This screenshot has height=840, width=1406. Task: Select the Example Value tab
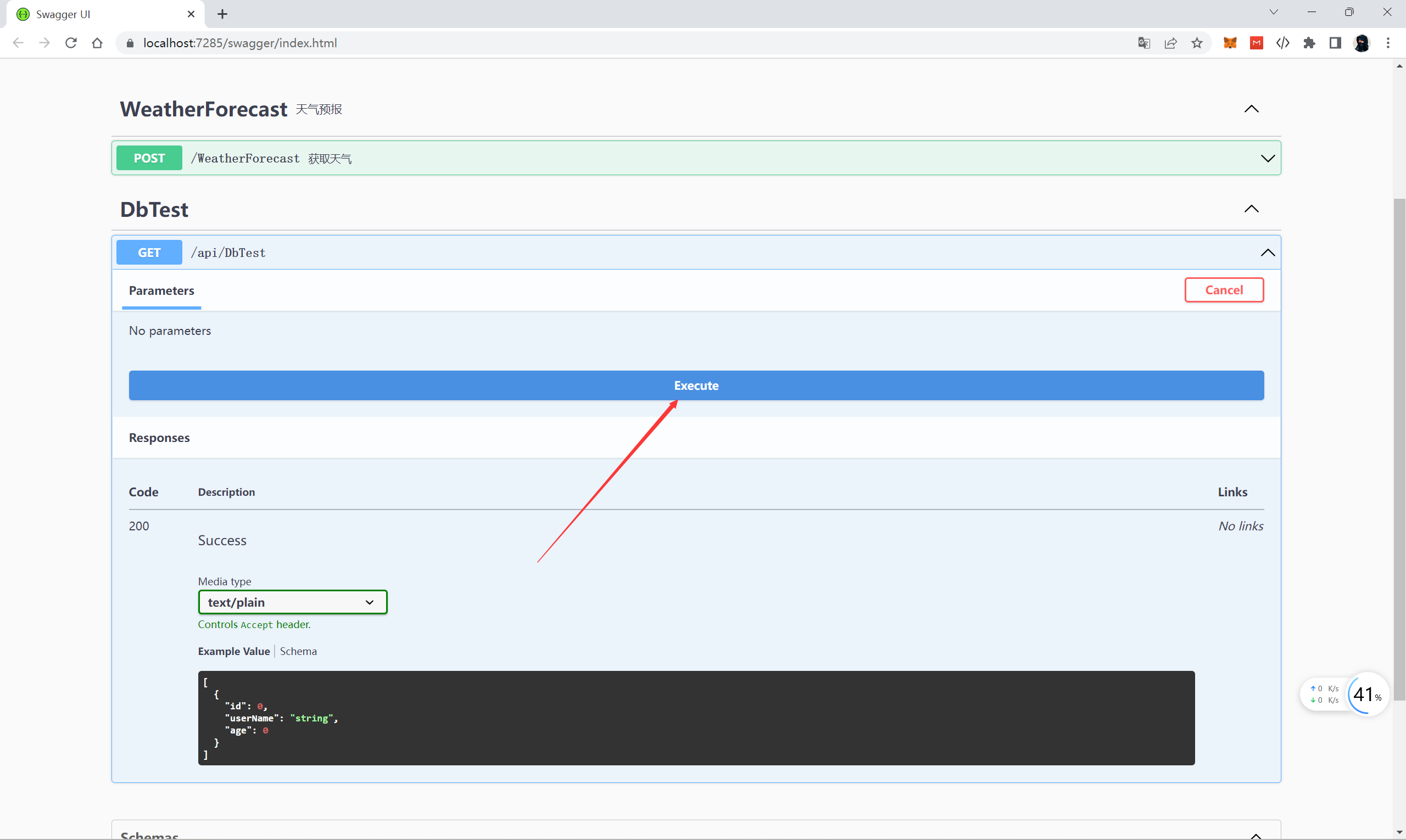point(233,651)
